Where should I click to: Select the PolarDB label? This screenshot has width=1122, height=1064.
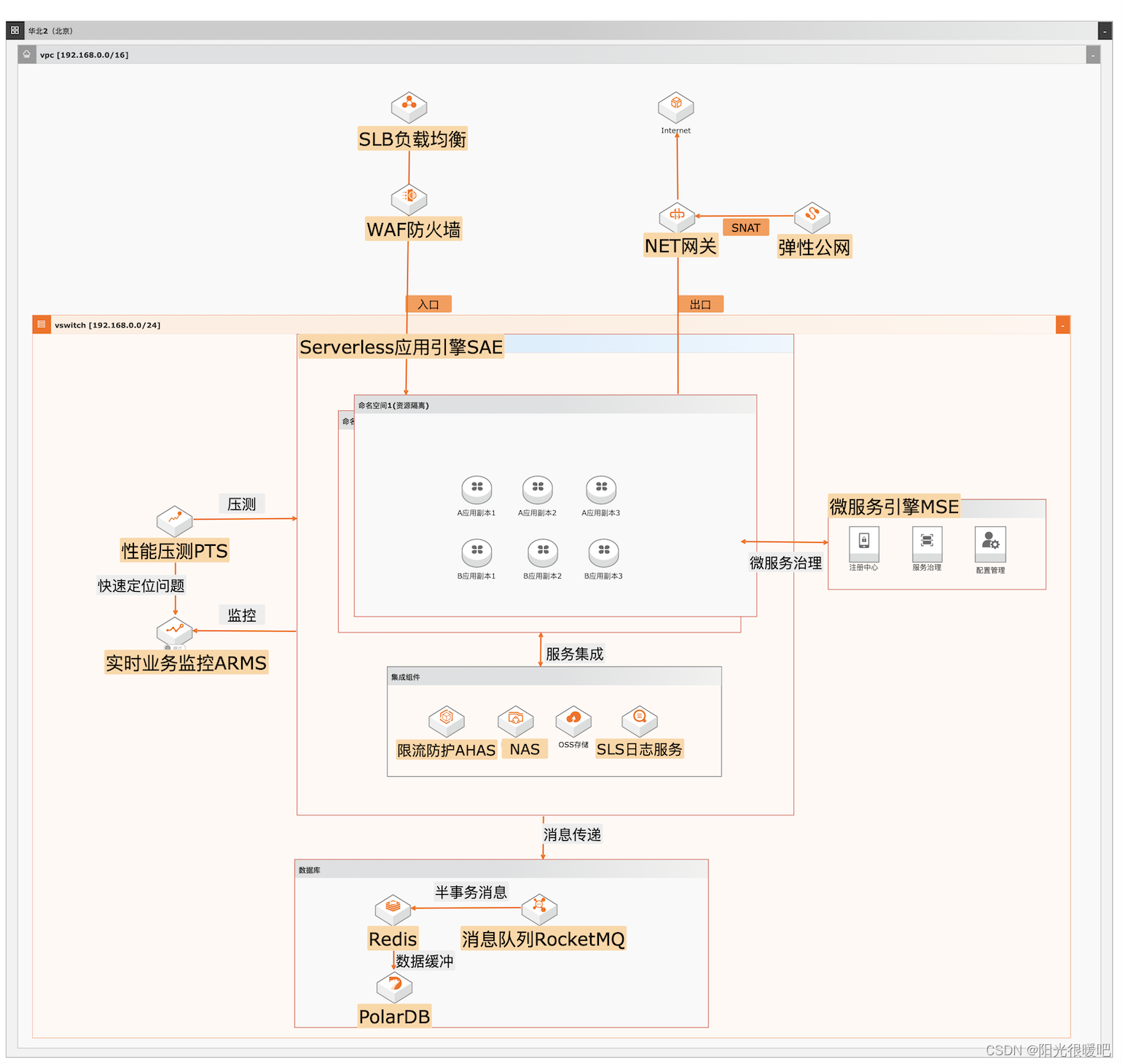(x=394, y=1016)
